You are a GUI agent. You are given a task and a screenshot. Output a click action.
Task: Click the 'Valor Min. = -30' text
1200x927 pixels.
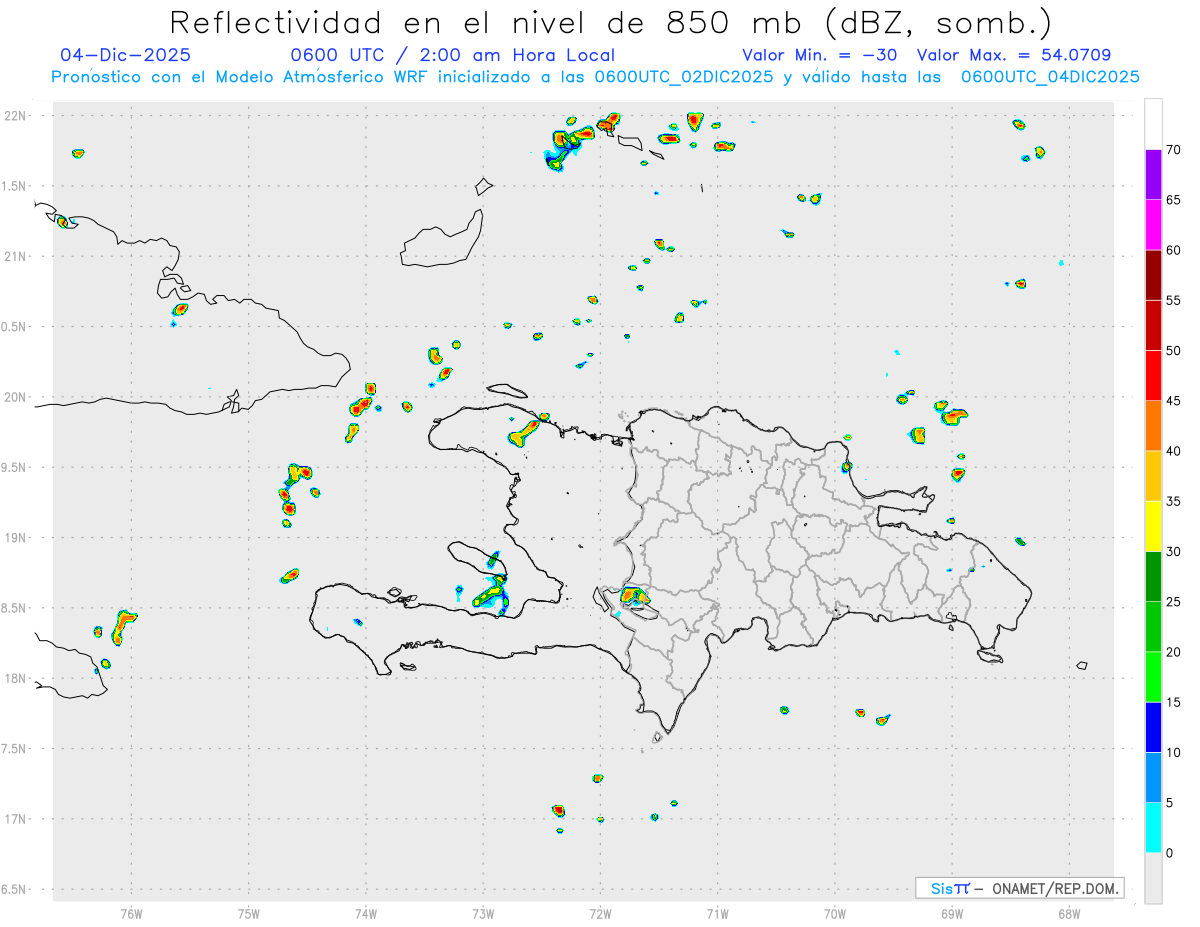[x=820, y=55]
